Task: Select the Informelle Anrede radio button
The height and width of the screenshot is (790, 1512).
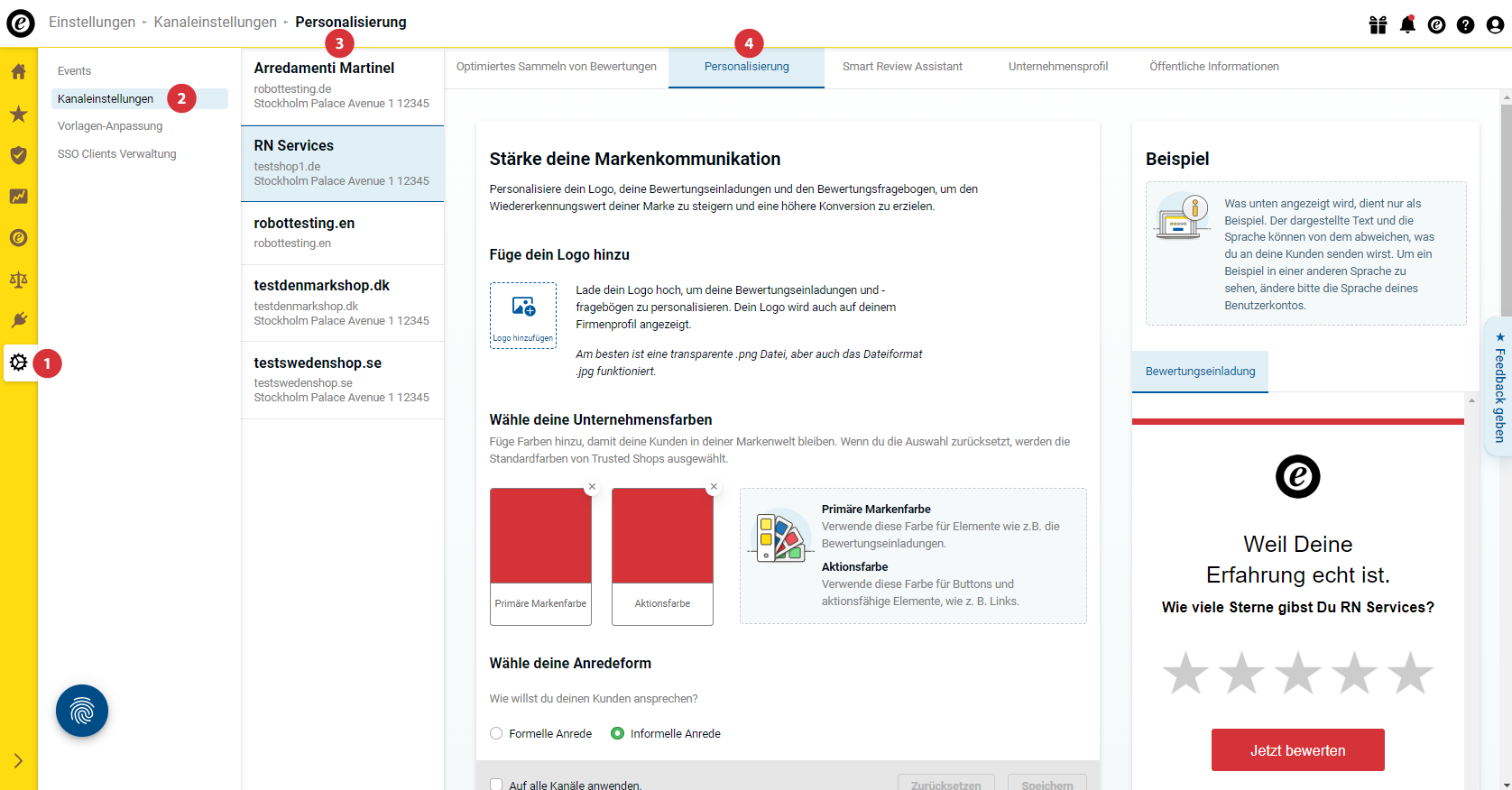Action: pyautogui.click(x=618, y=733)
